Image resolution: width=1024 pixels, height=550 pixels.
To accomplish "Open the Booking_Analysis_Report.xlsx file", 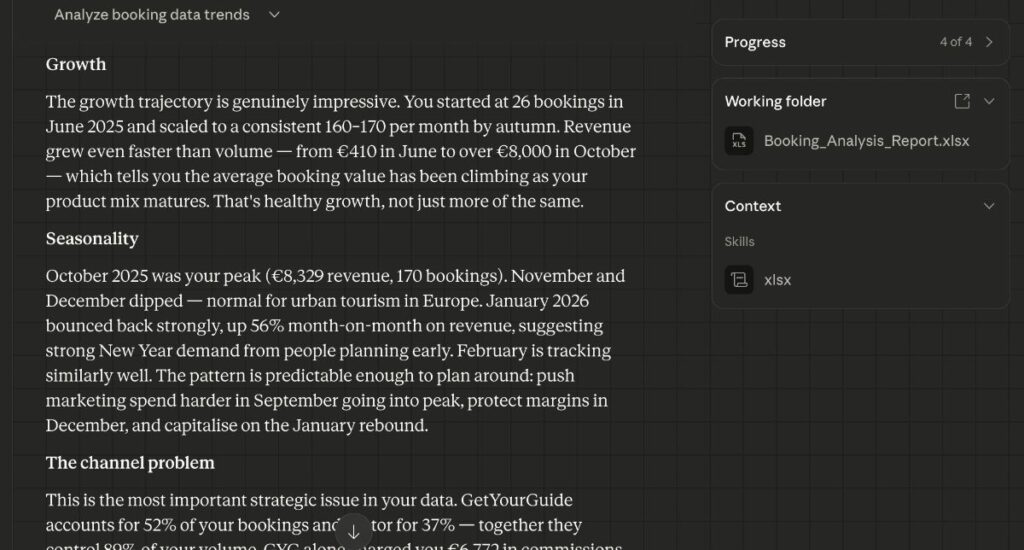I will tap(867, 141).
